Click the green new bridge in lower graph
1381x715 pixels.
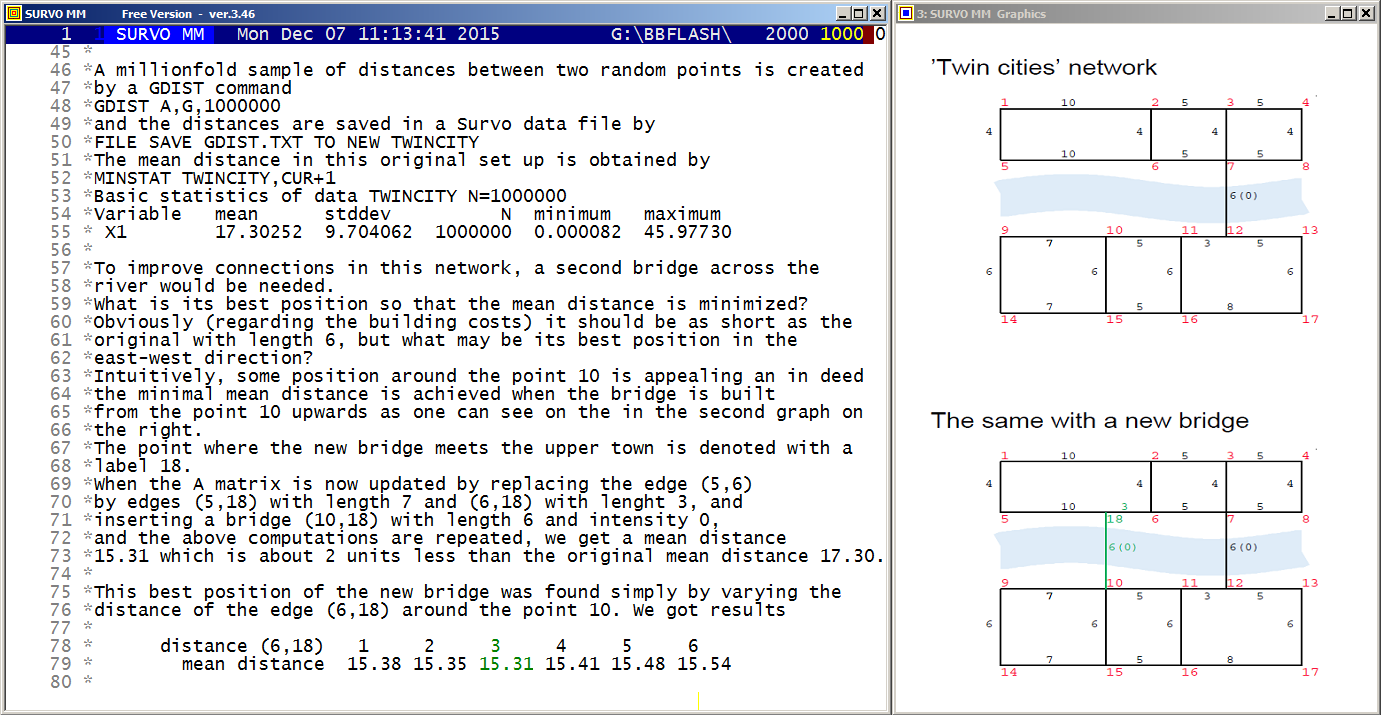(x=1106, y=548)
